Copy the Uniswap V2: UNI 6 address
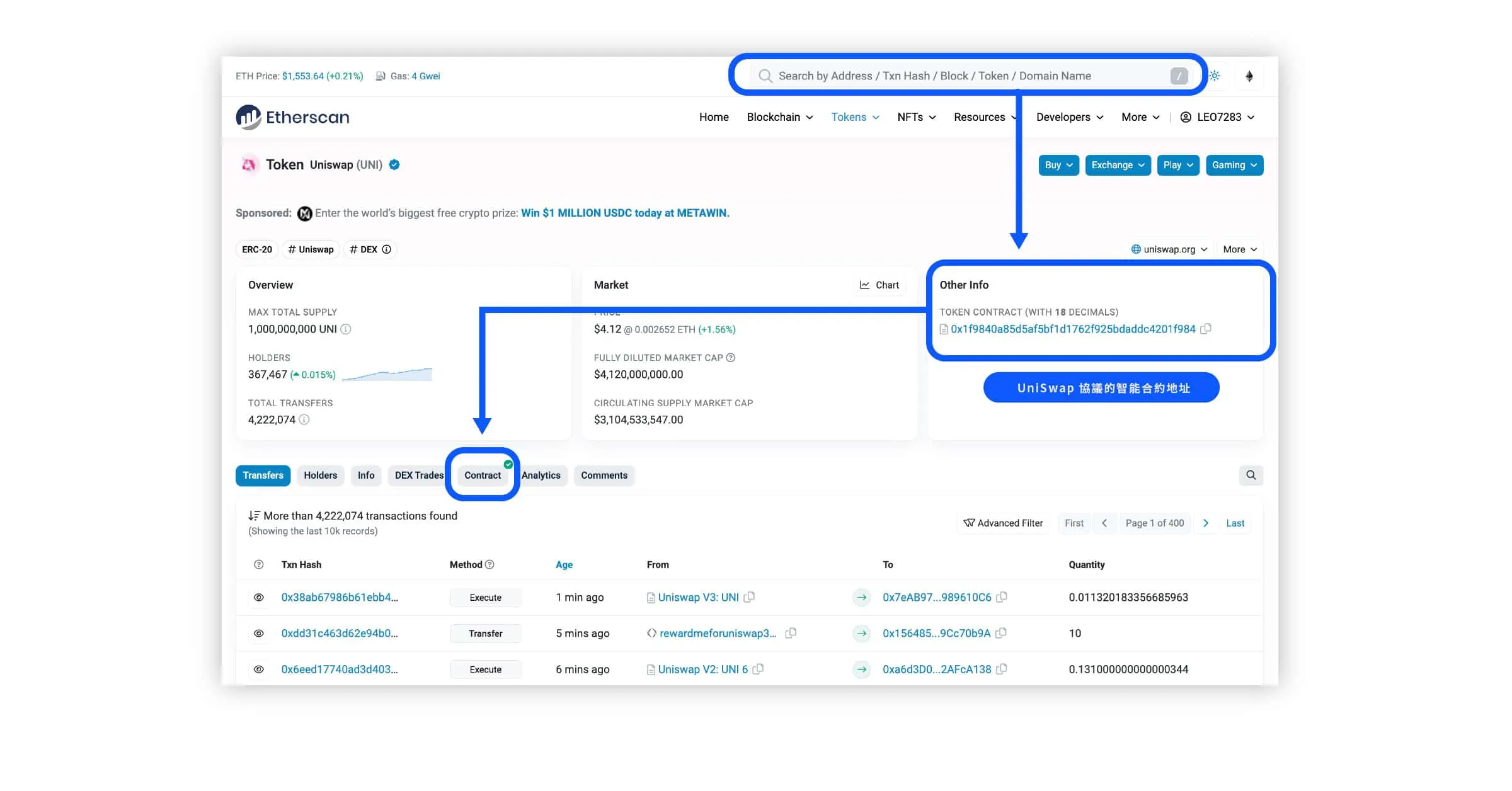Image resolution: width=1512 pixels, height=791 pixels. [758, 669]
